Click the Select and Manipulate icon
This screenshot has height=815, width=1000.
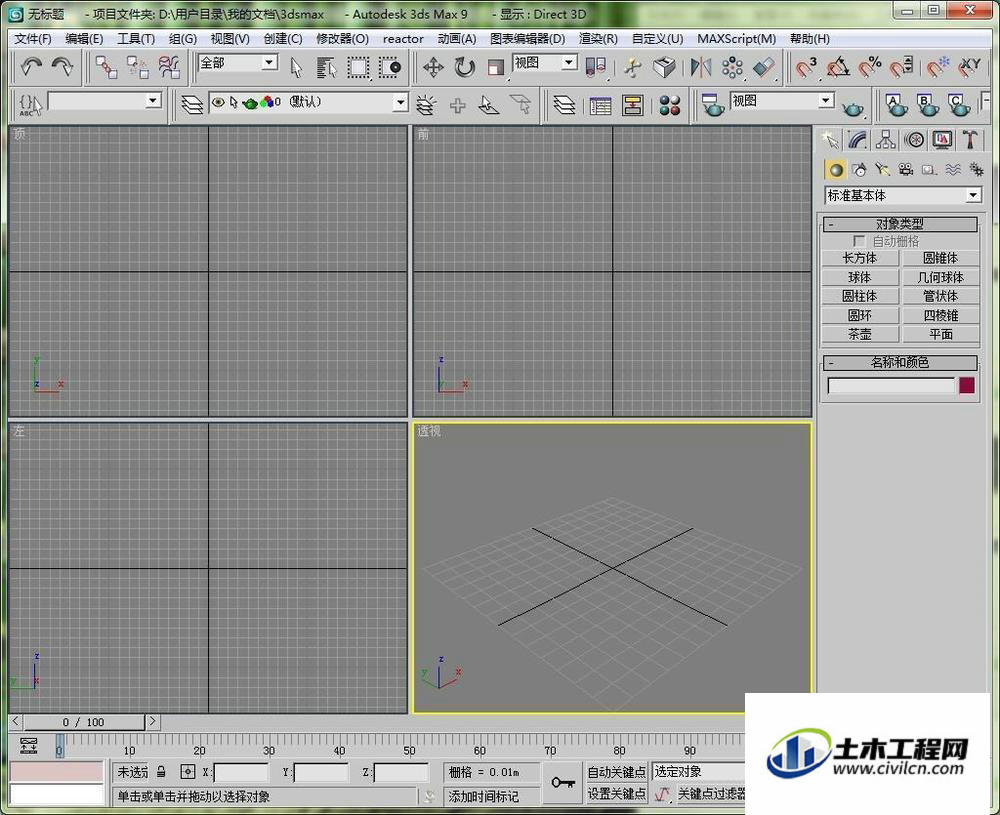pos(633,68)
